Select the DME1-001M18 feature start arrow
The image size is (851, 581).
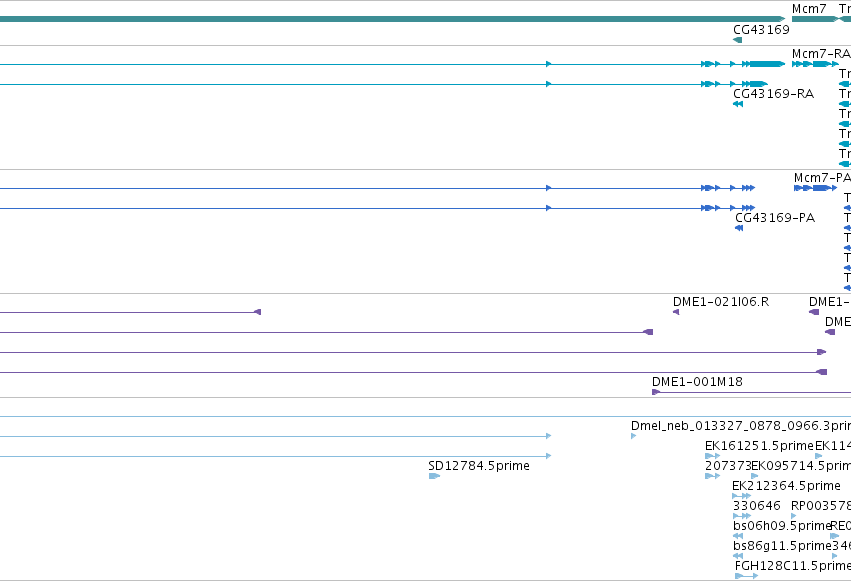[x=656, y=392]
